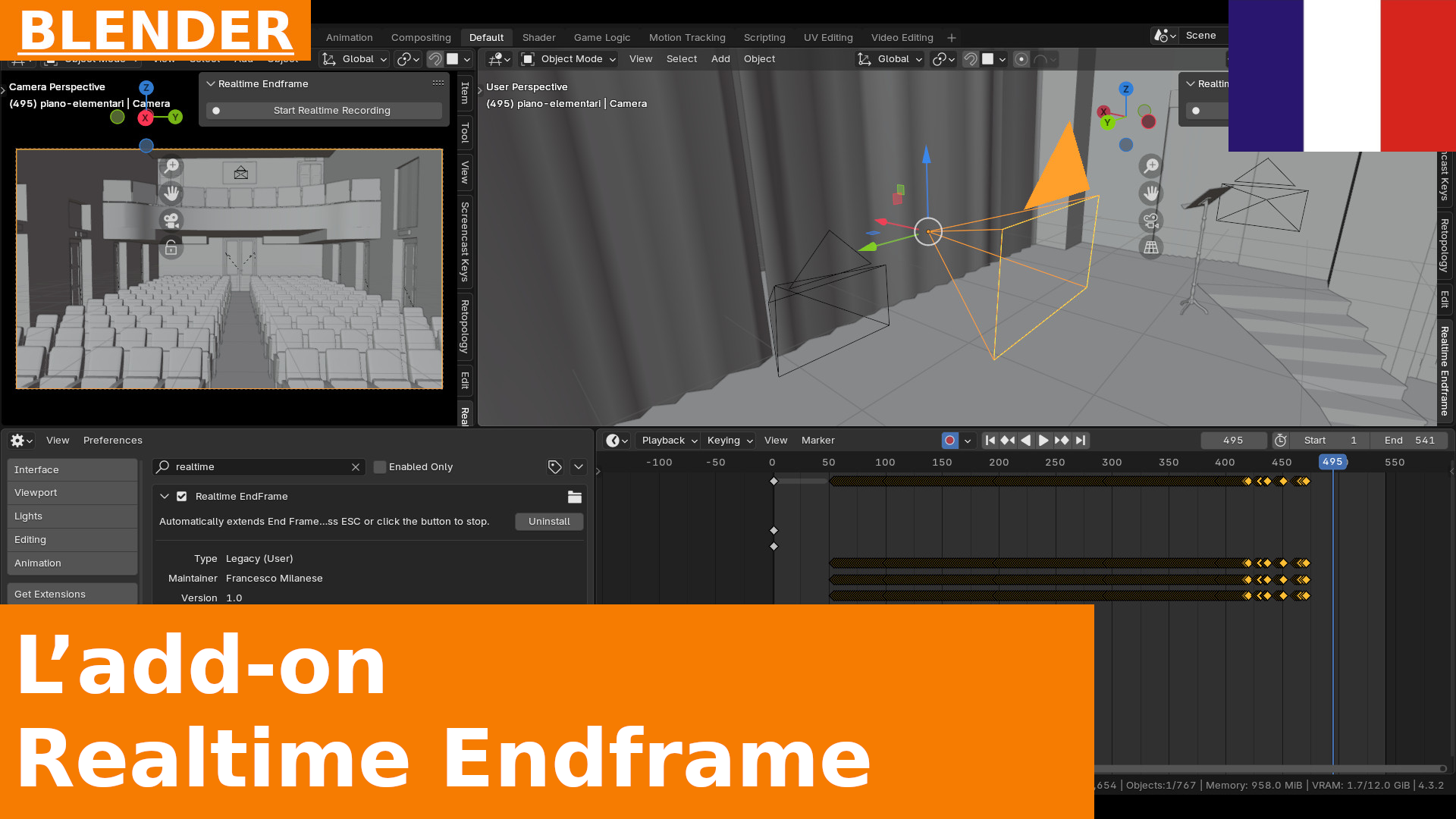
Task: Open transform pivot point dropdown in User Perspective
Action: [x=943, y=59]
